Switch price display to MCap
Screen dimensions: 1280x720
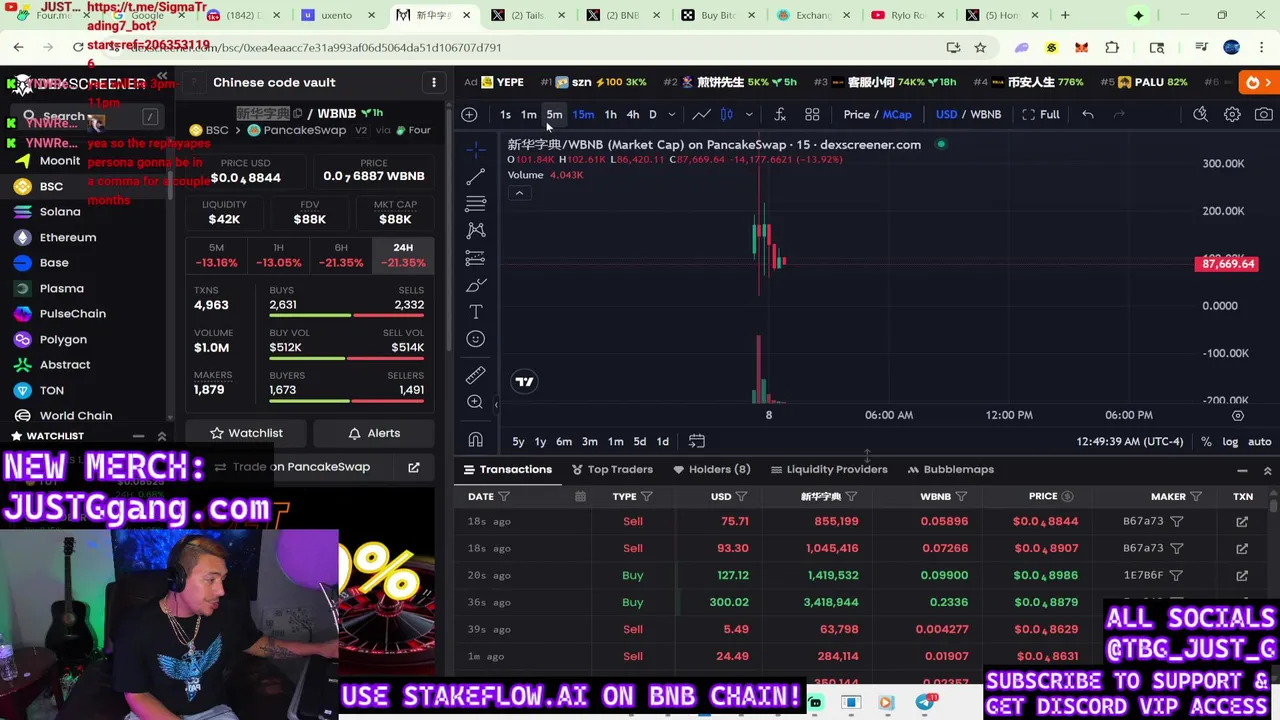point(897,114)
